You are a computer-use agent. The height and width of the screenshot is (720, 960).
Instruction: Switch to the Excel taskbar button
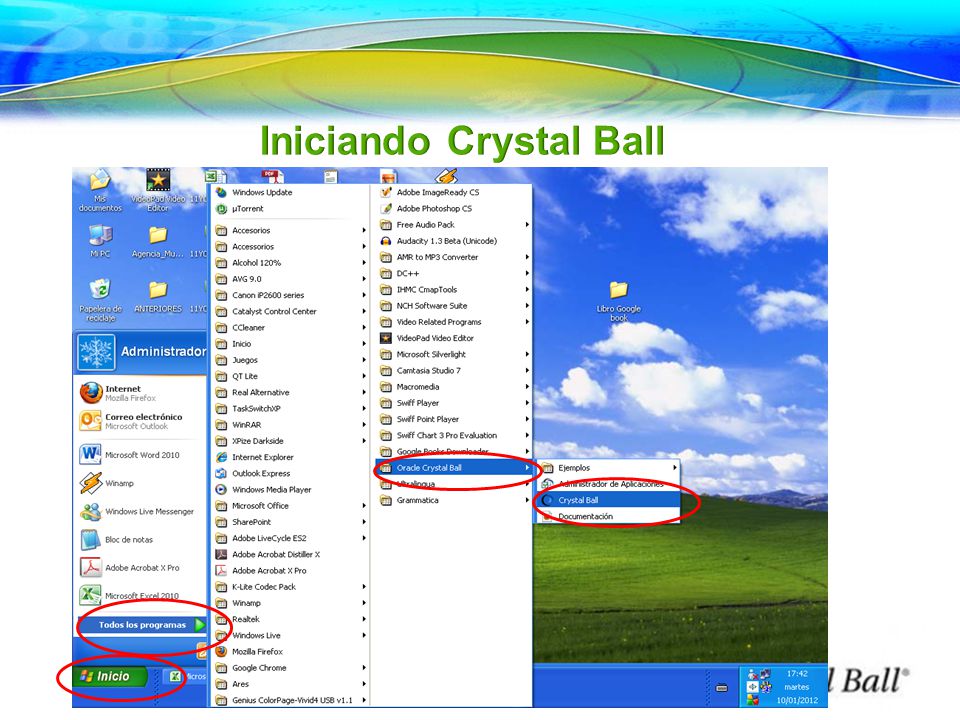click(187, 677)
